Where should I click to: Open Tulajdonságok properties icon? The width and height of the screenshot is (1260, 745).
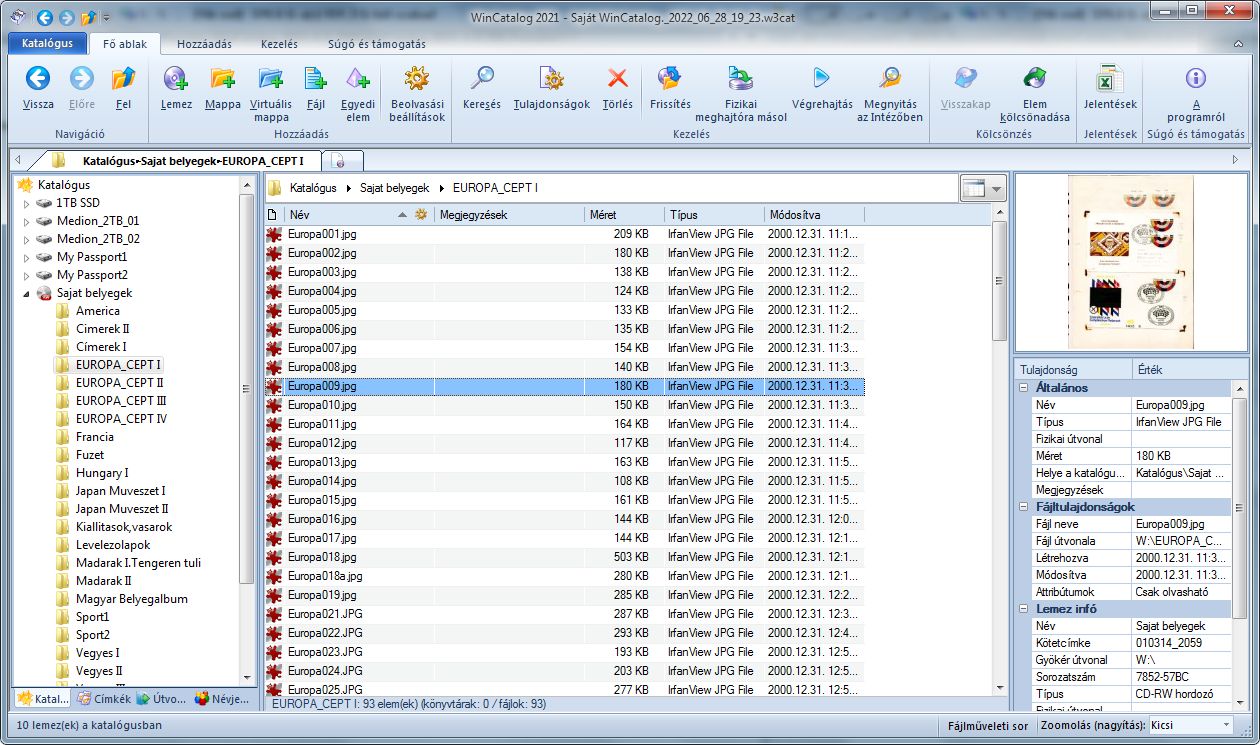click(x=552, y=80)
